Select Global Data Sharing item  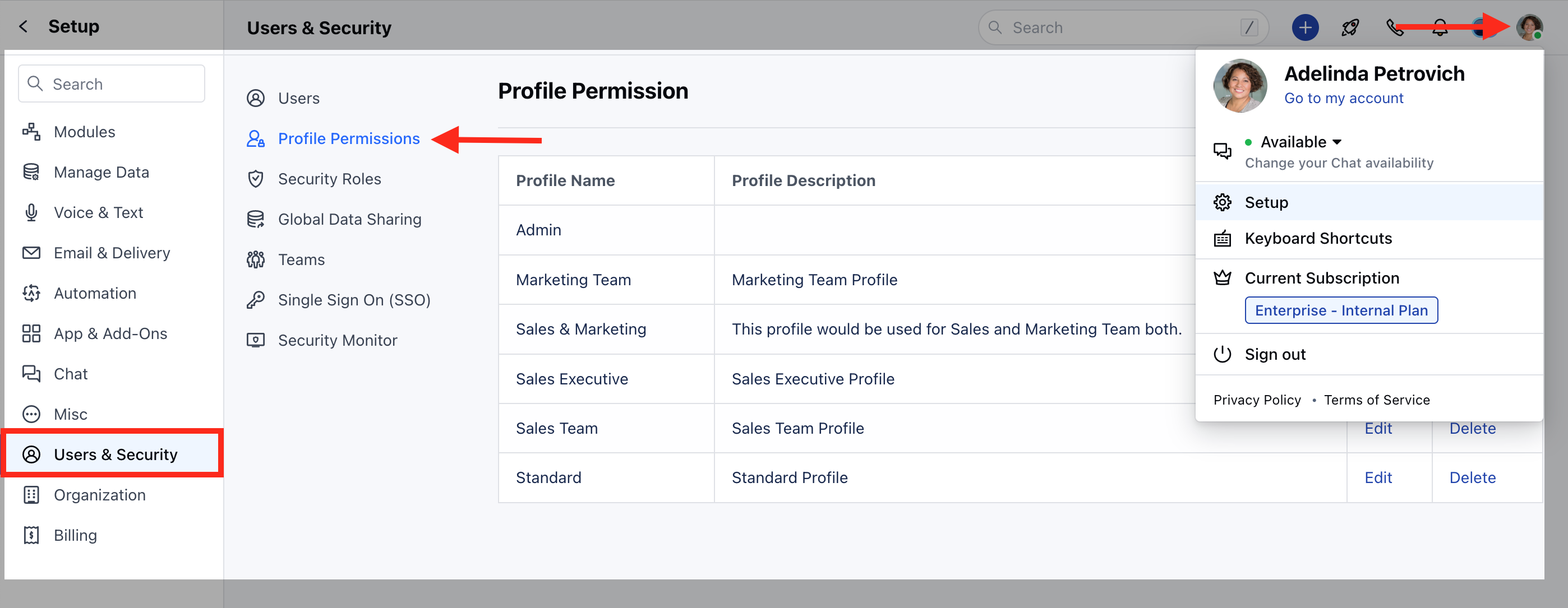[349, 219]
